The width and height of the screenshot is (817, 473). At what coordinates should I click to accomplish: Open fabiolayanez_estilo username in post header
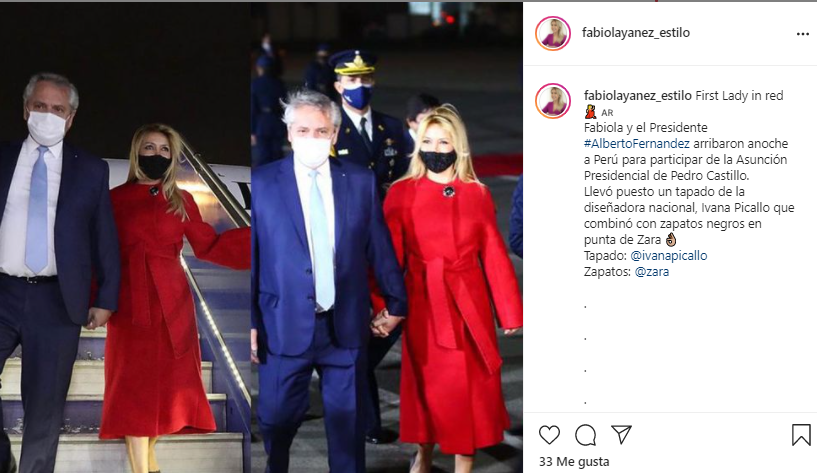pos(636,32)
